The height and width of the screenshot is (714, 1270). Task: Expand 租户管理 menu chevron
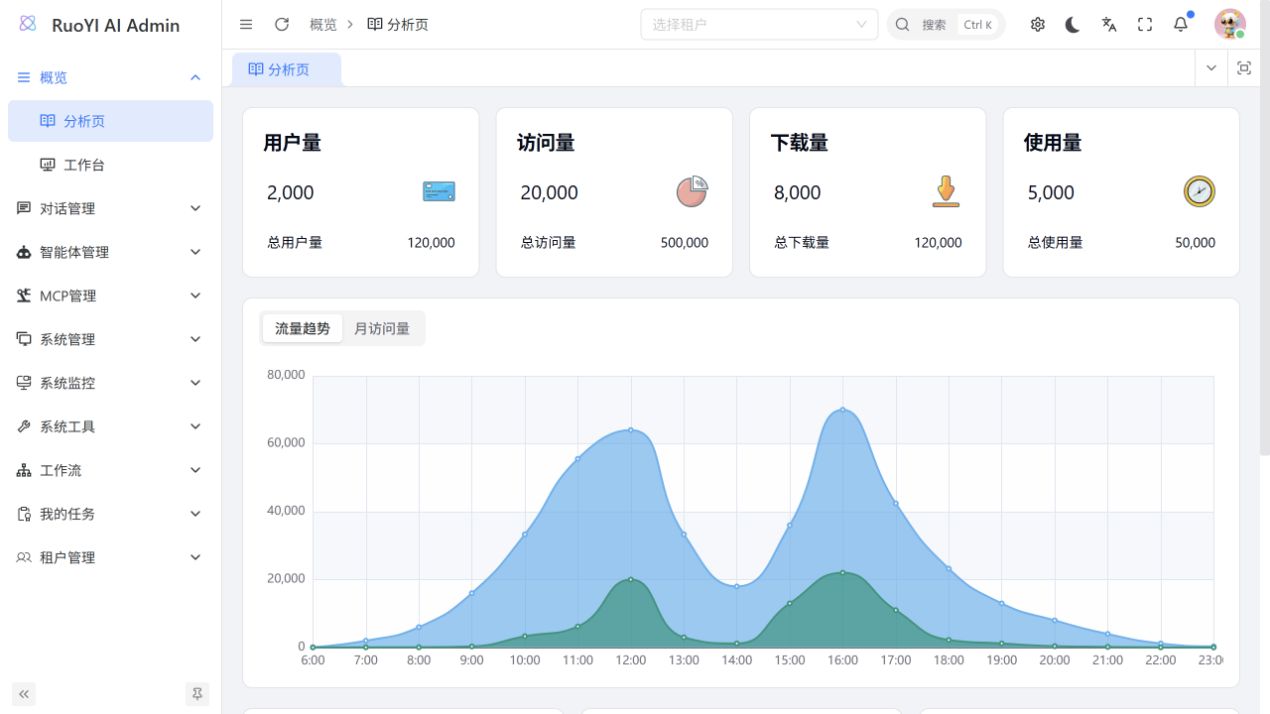click(x=196, y=557)
